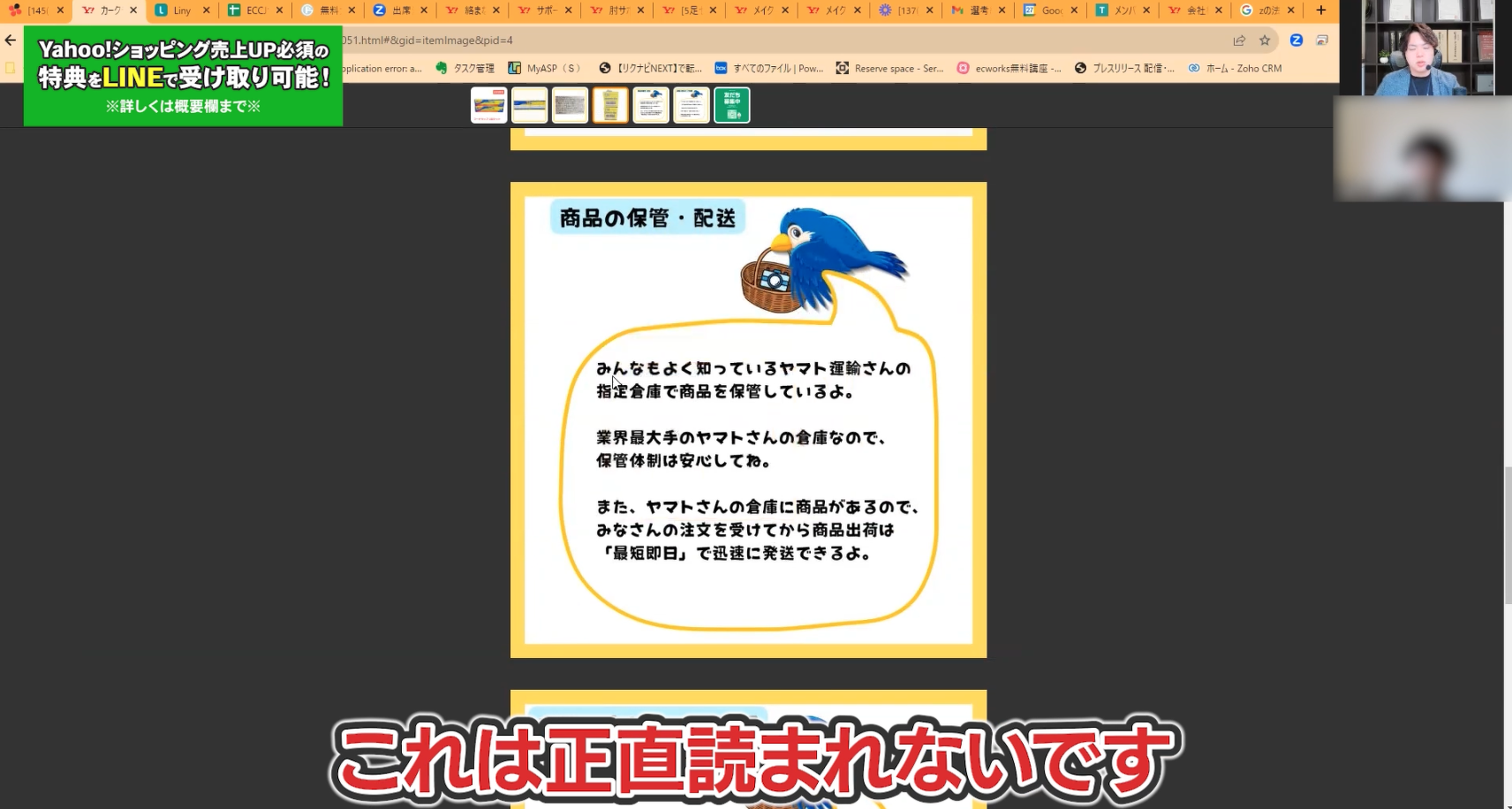
Task: Close the ECC browser tab
Action: coord(279,11)
